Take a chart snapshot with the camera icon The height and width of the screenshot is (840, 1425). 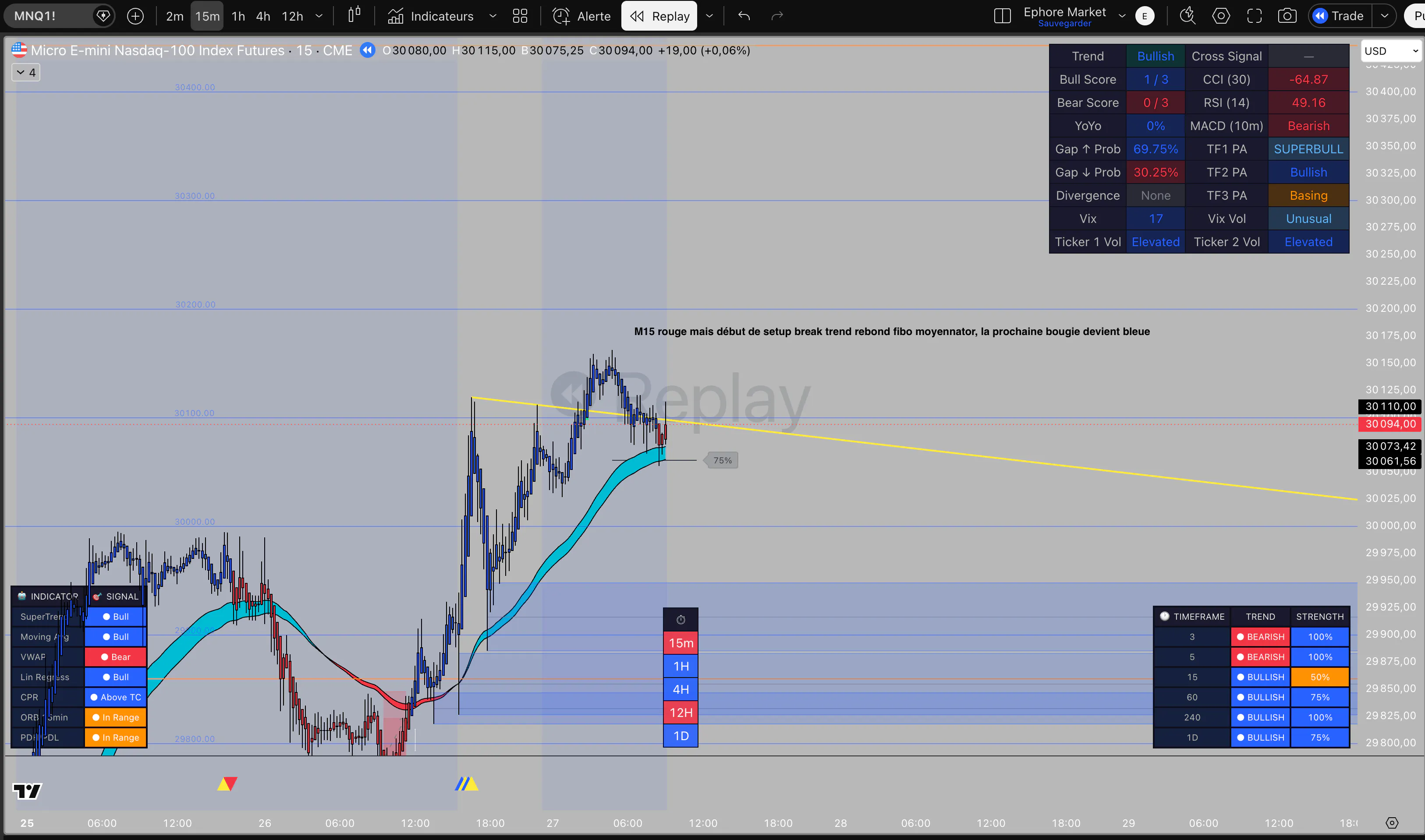pos(1287,16)
